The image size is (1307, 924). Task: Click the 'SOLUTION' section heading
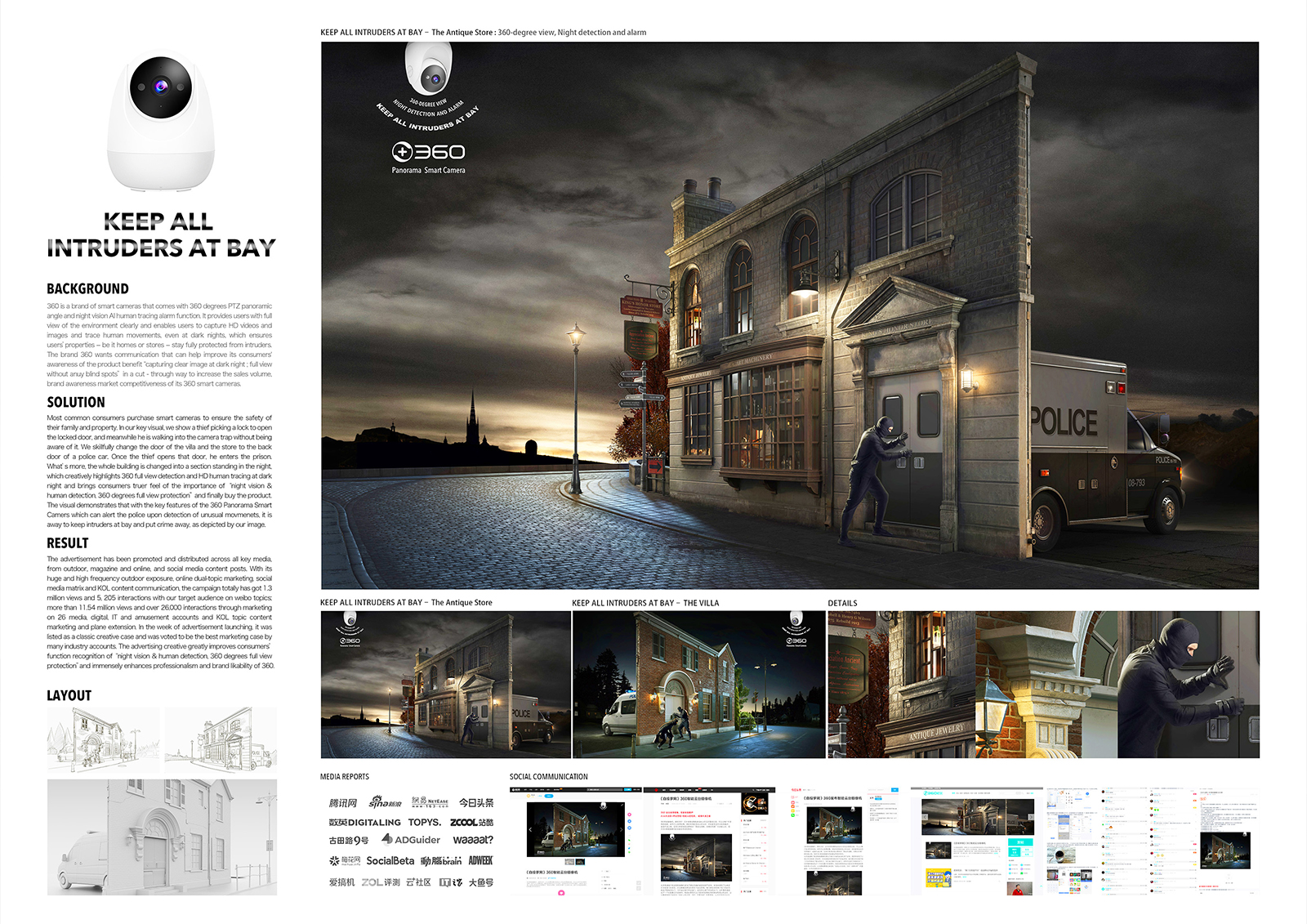pyautogui.click(x=76, y=402)
